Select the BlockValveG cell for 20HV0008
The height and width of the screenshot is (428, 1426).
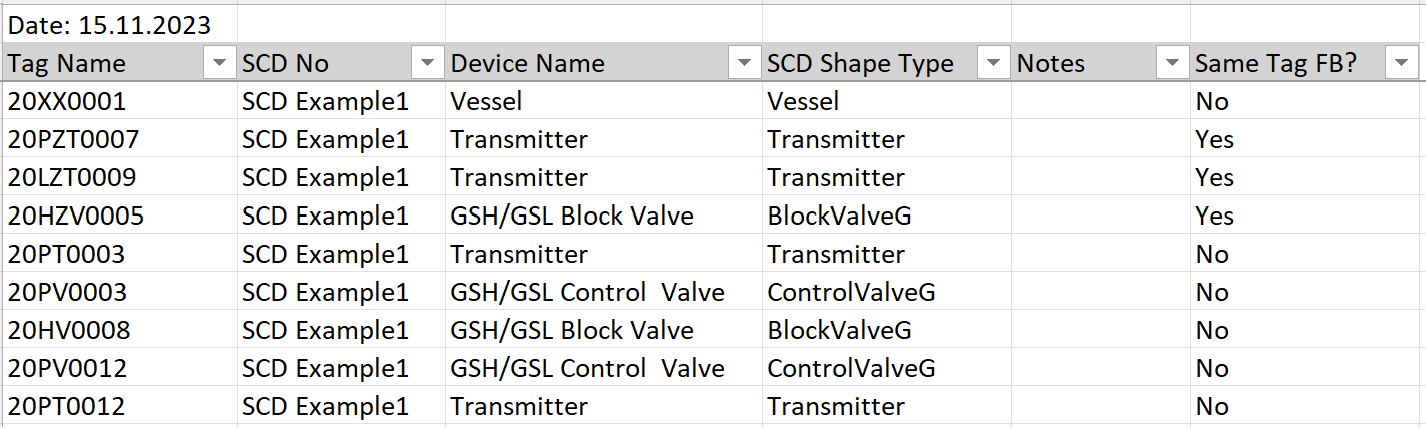[887, 330]
